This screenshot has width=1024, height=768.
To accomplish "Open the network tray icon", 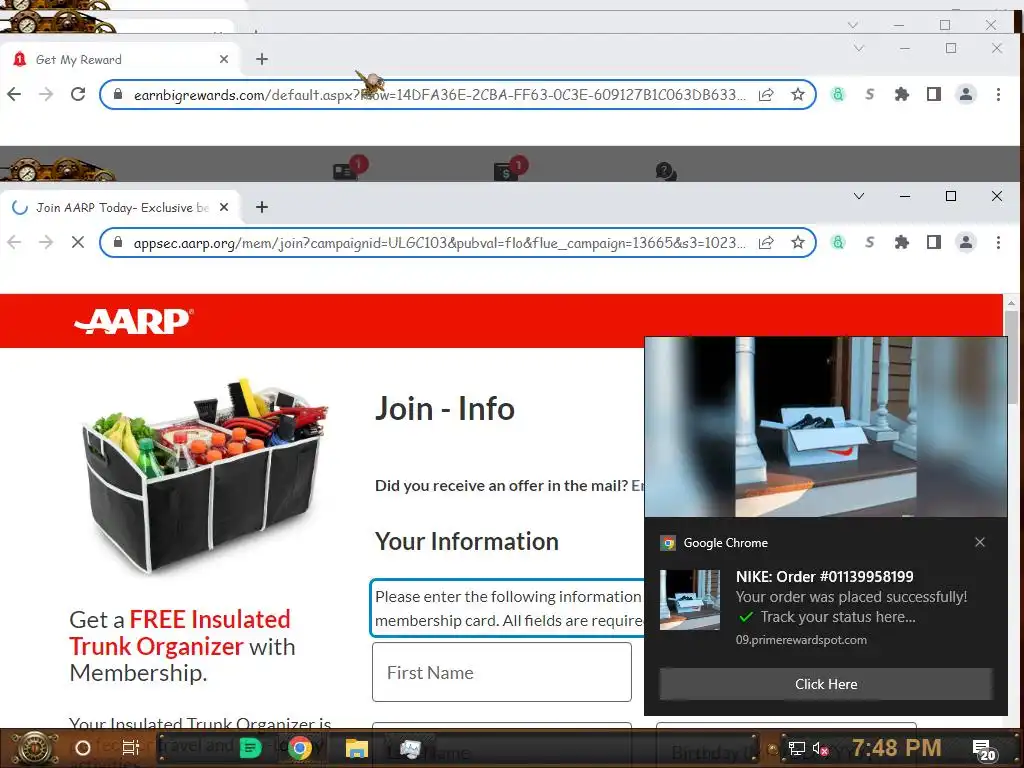I will pyautogui.click(x=797, y=749).
